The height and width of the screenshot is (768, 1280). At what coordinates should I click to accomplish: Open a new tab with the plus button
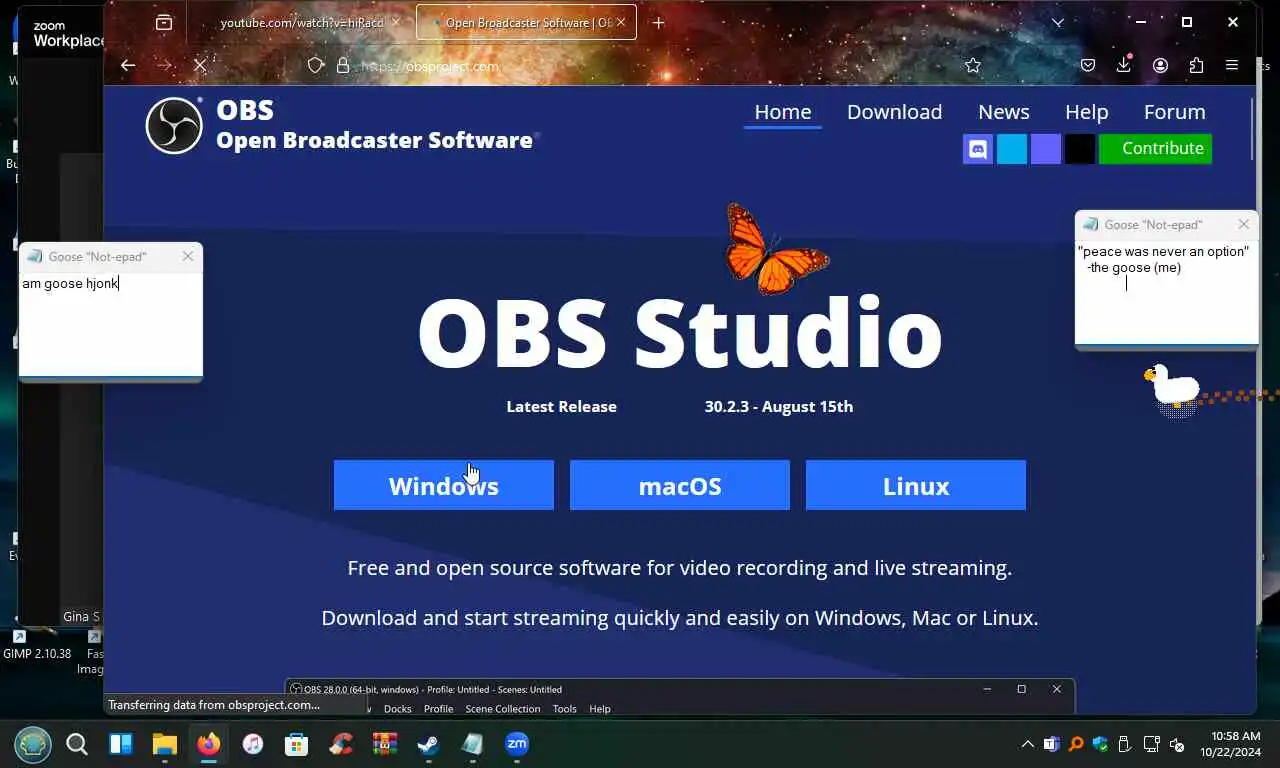click(x=658, y=22)
